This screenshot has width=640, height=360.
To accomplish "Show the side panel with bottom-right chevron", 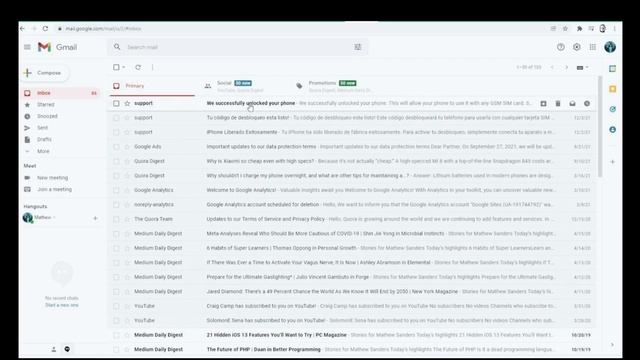I will pos(612,345).
